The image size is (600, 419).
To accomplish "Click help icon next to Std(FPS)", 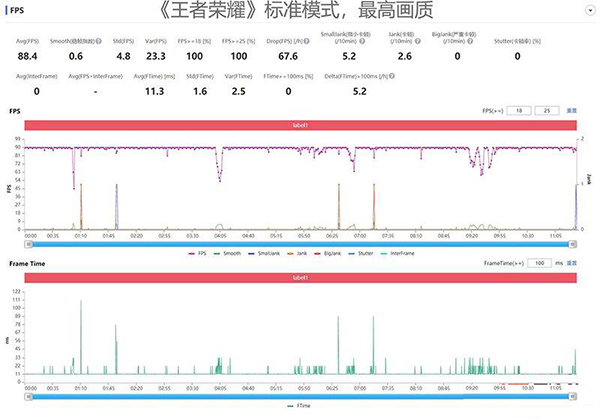I will click(x=135, y=41).
